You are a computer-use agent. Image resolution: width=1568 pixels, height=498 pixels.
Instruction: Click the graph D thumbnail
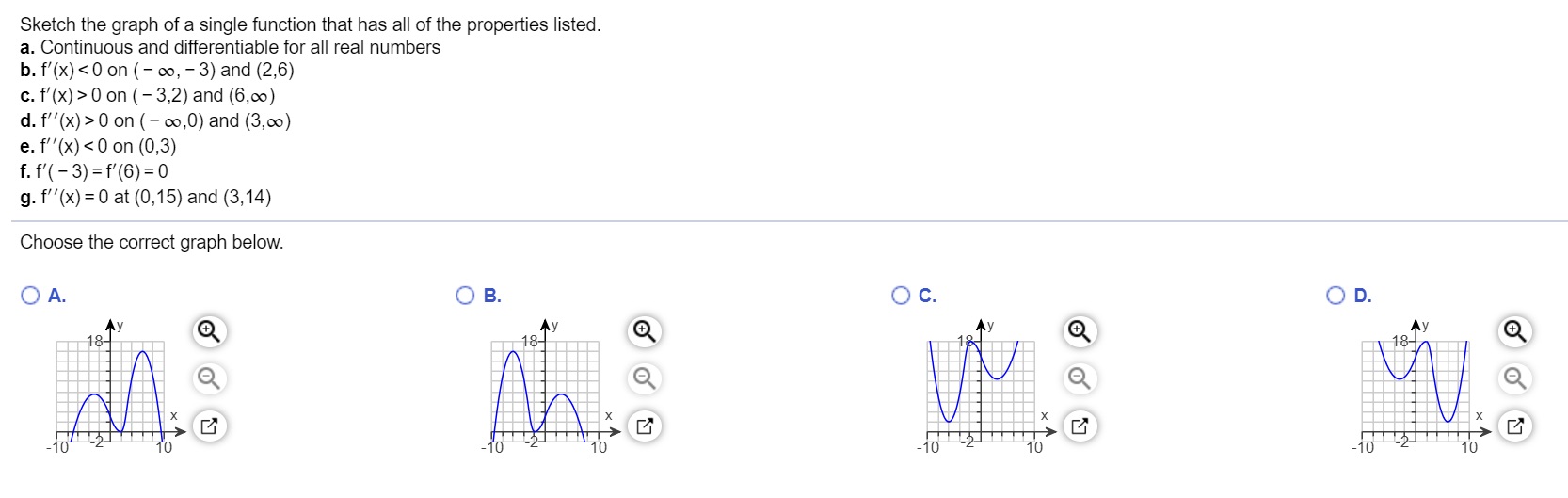tap(1416, 388)
